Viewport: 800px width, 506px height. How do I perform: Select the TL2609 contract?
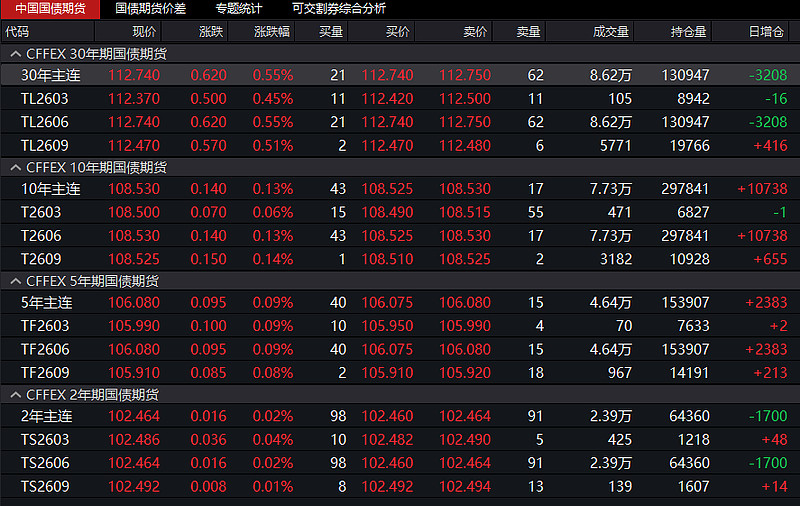click(400, 145)
